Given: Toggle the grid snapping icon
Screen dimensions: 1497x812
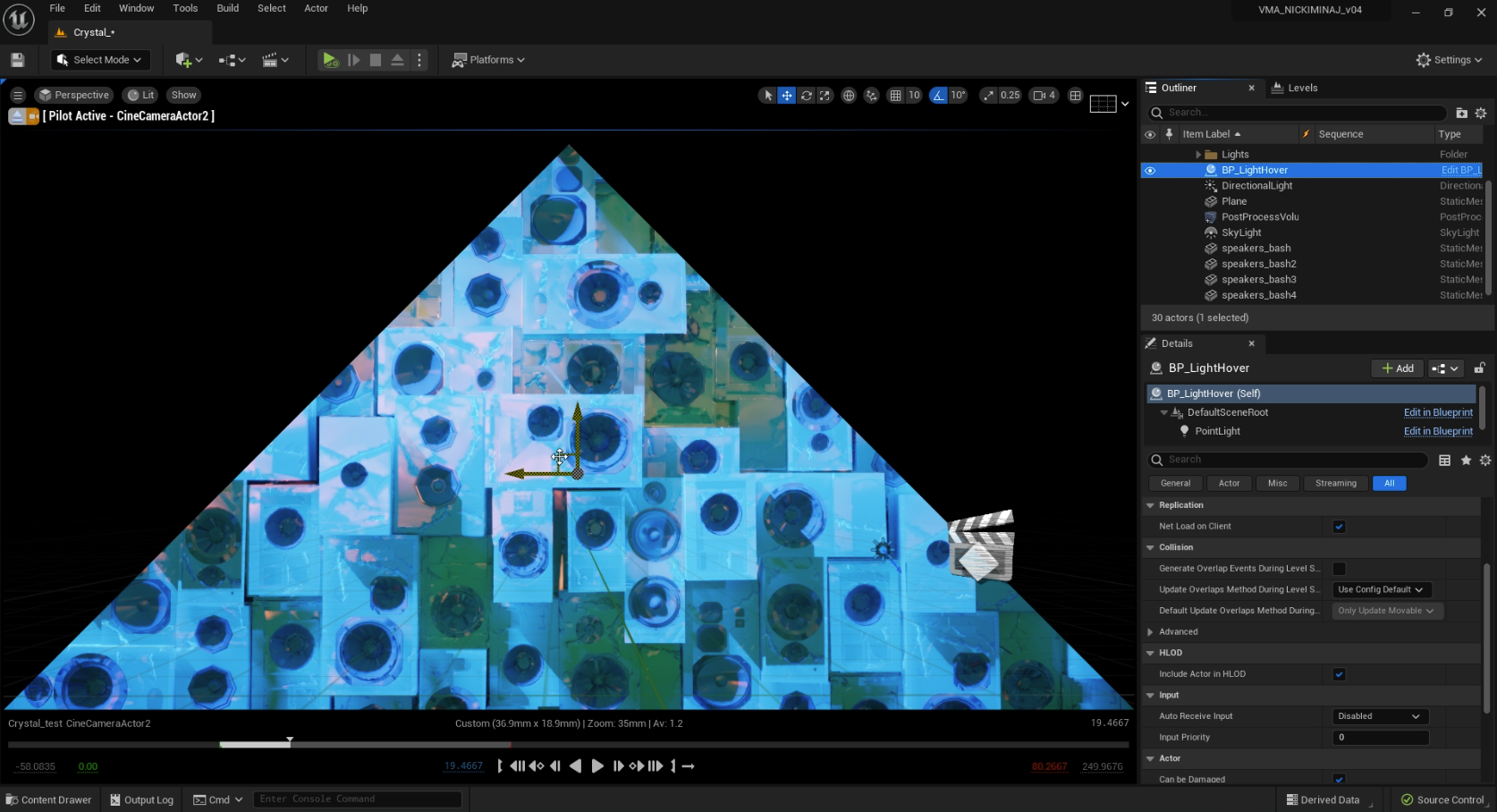Looking at the screenshot, I should click(895, 96).
